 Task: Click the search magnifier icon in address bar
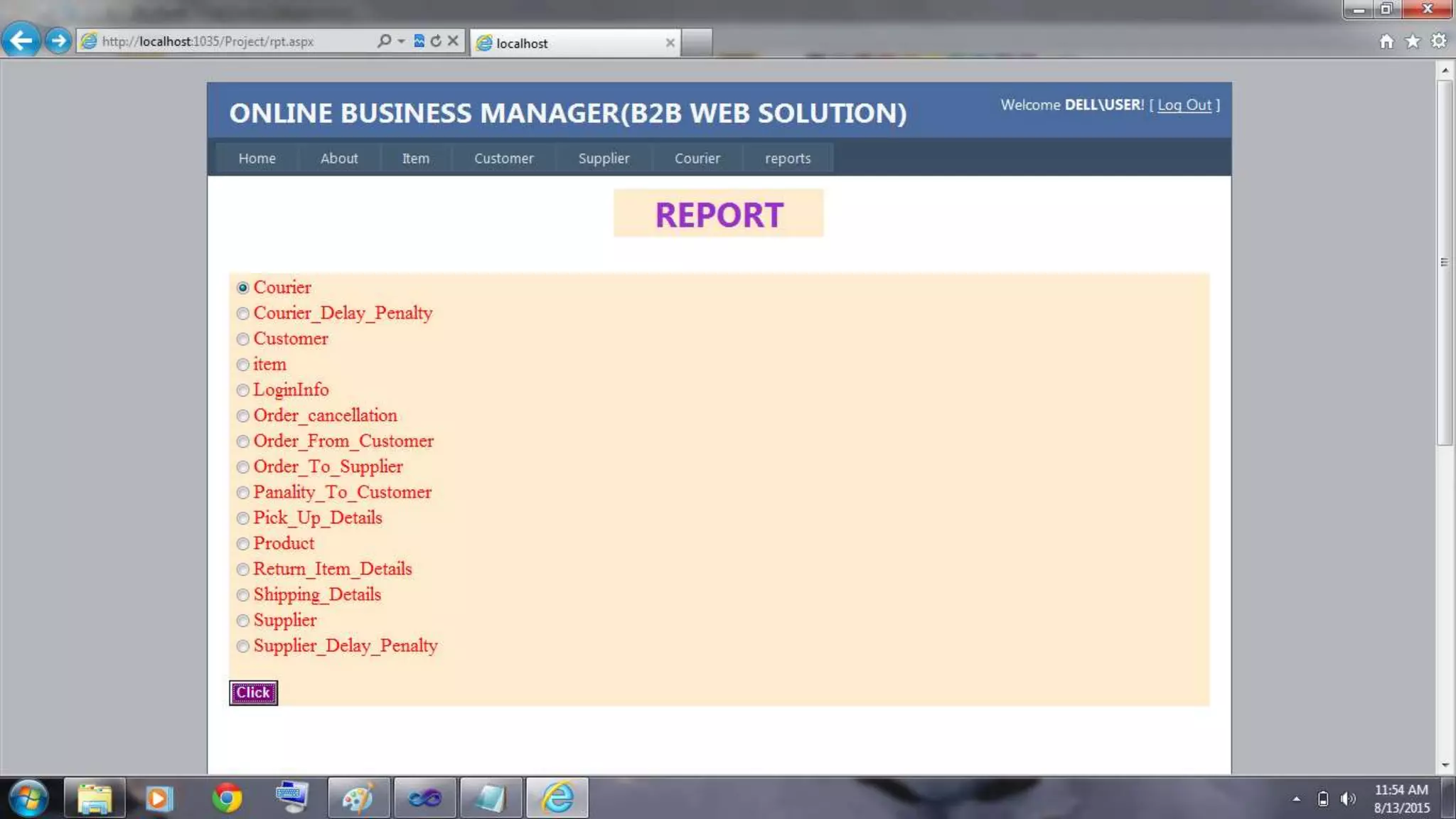click(384, 41)
